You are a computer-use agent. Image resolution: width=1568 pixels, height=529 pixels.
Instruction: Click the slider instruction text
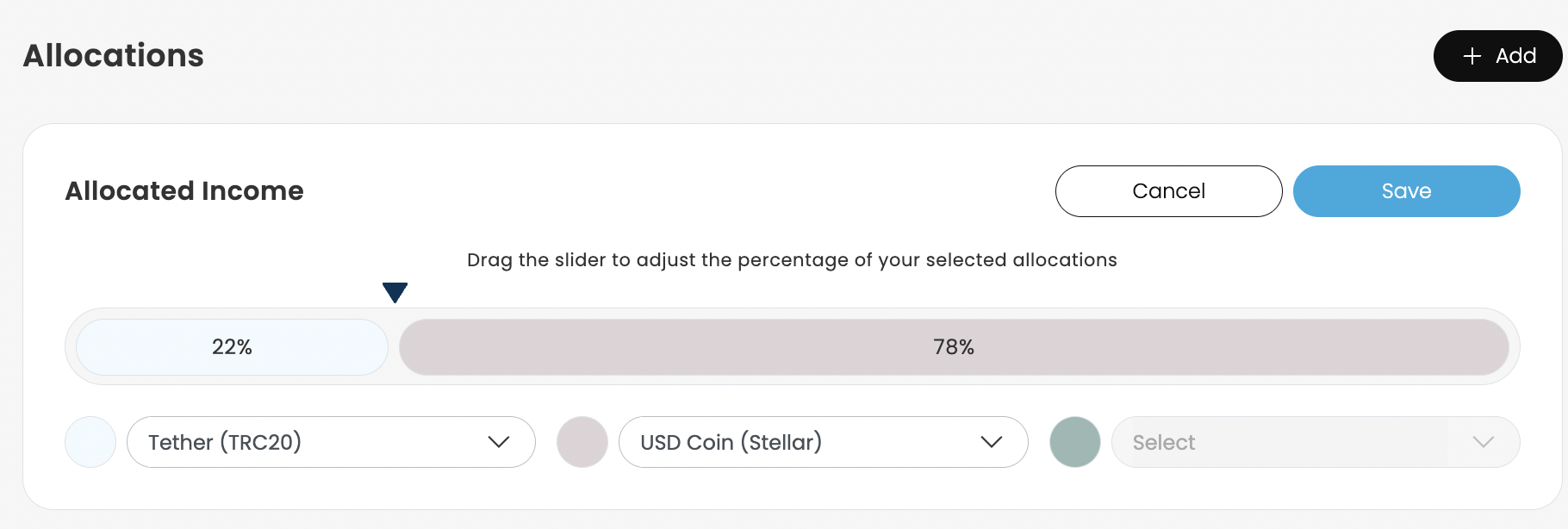tap(792, 260)
